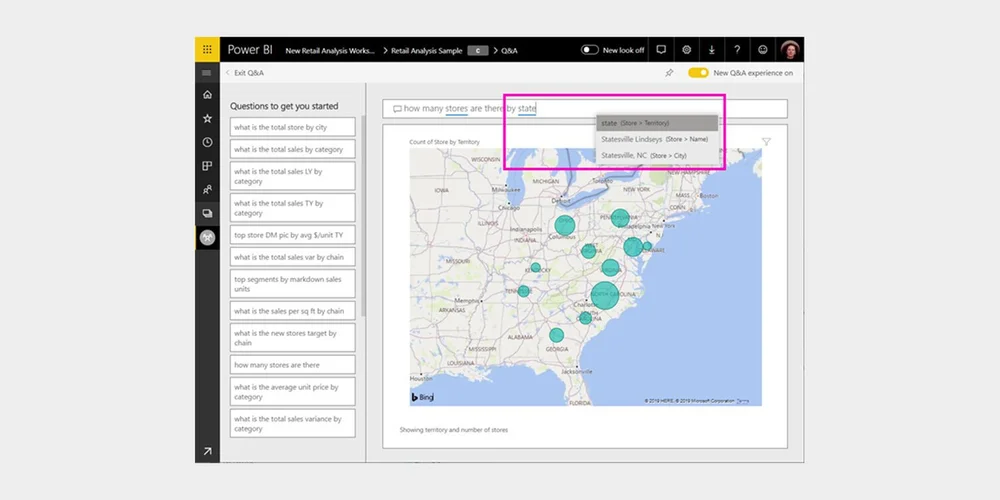Open Favorites star in sidebar

tap(207, 119)
